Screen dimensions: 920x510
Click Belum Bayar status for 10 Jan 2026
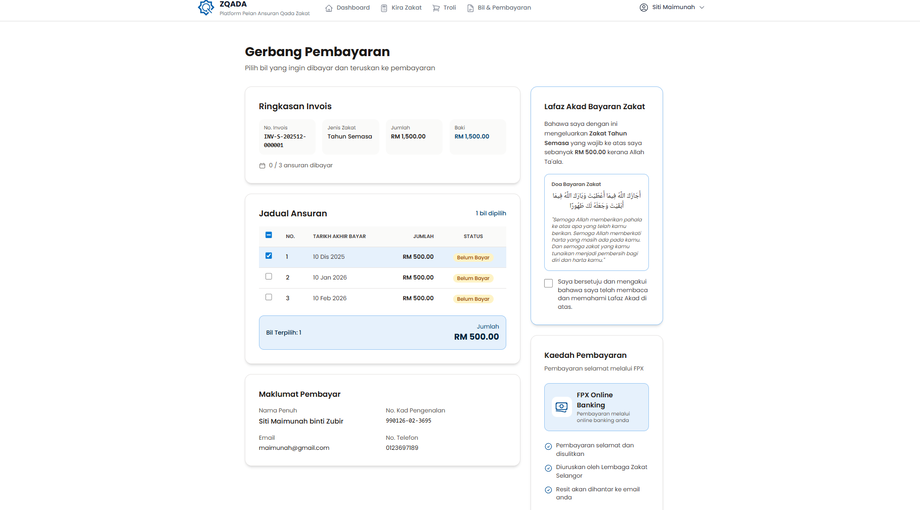coord(473,278)
